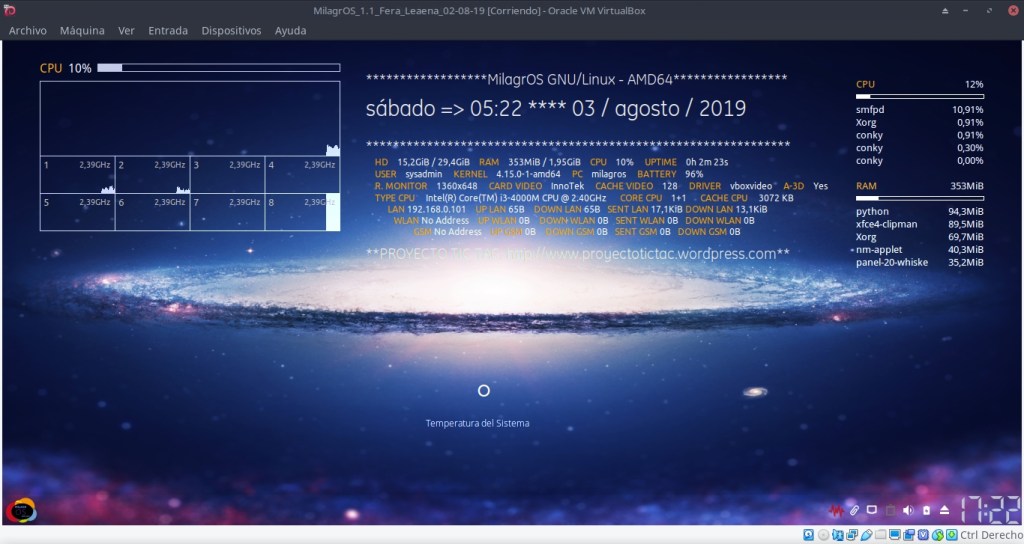Click the Xorg 0,91% CPU process row
Image resolution: width=1024 pixels, height=544 pixels.
920,122
